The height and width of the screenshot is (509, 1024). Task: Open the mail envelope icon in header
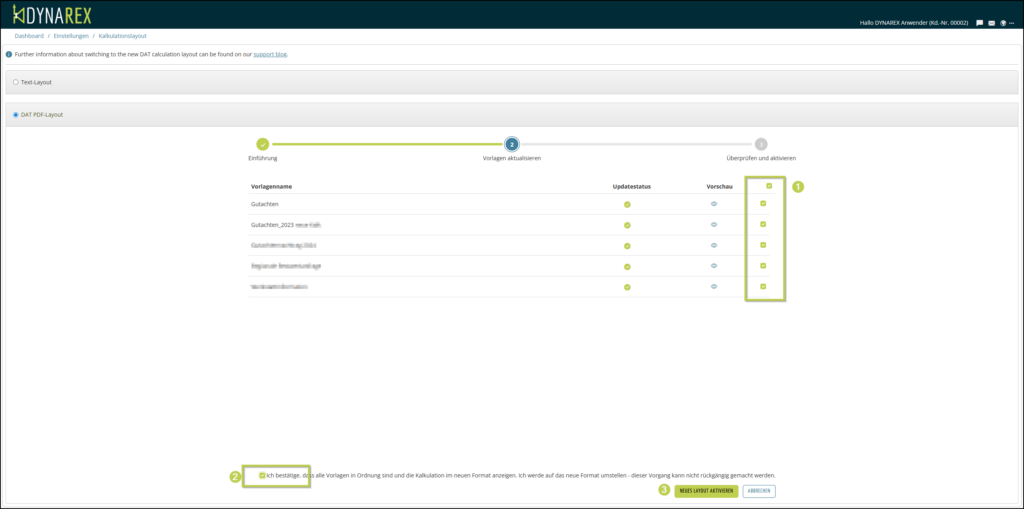[991, 22]
